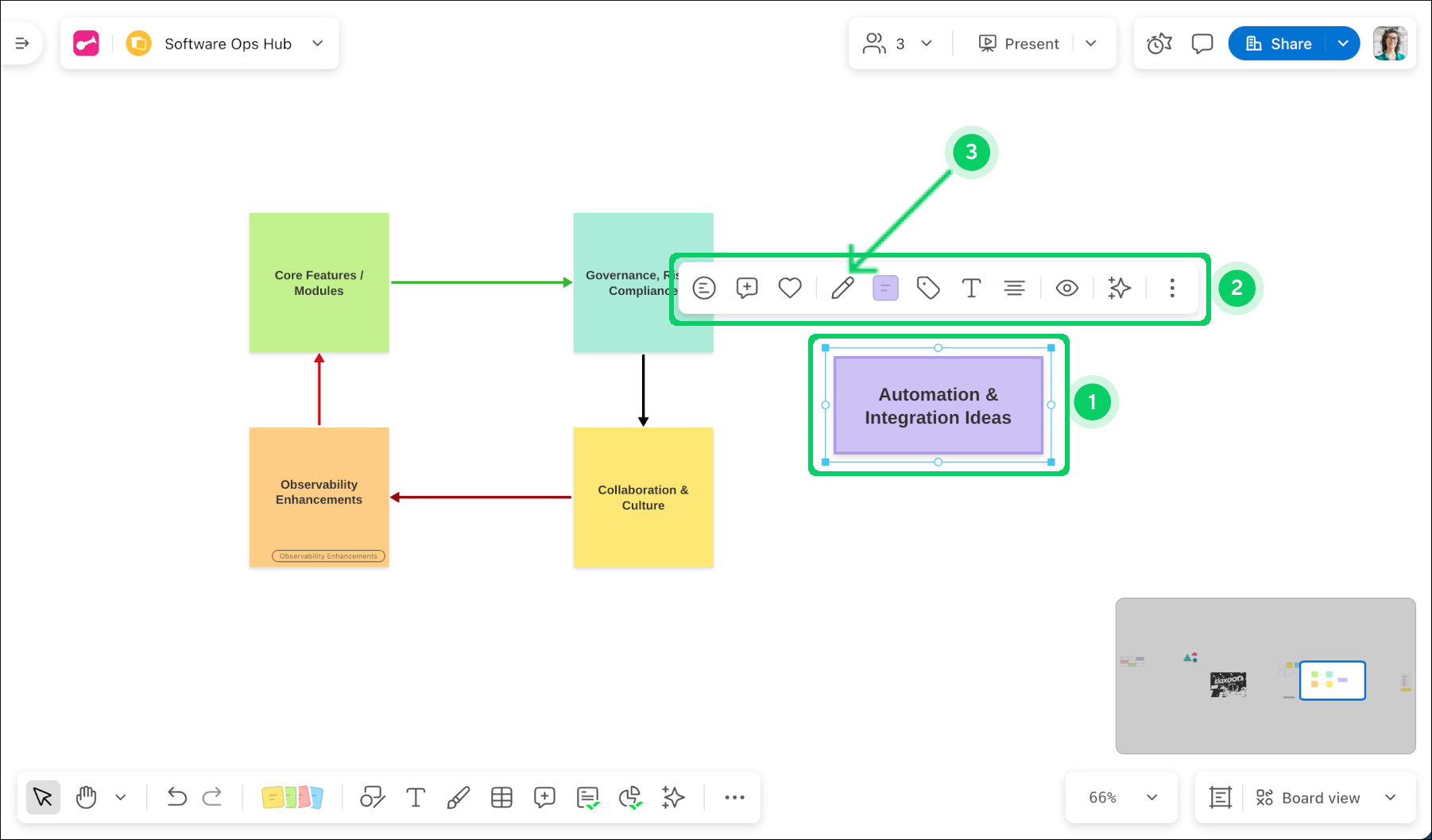Click the pencil edit icon in floating toolbar
This screenshot has height=840, width=1432.
coord(842,288)
